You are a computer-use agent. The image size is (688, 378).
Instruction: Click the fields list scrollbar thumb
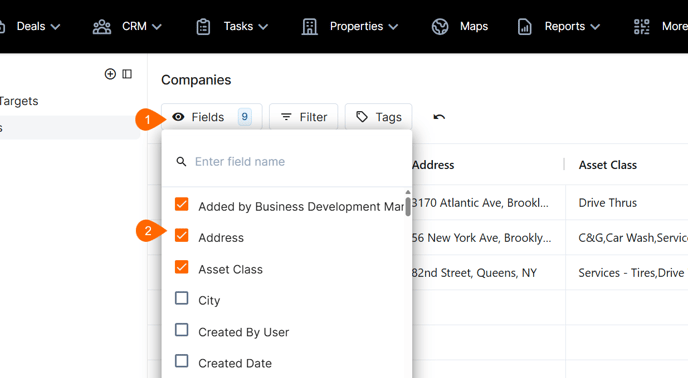408,206
